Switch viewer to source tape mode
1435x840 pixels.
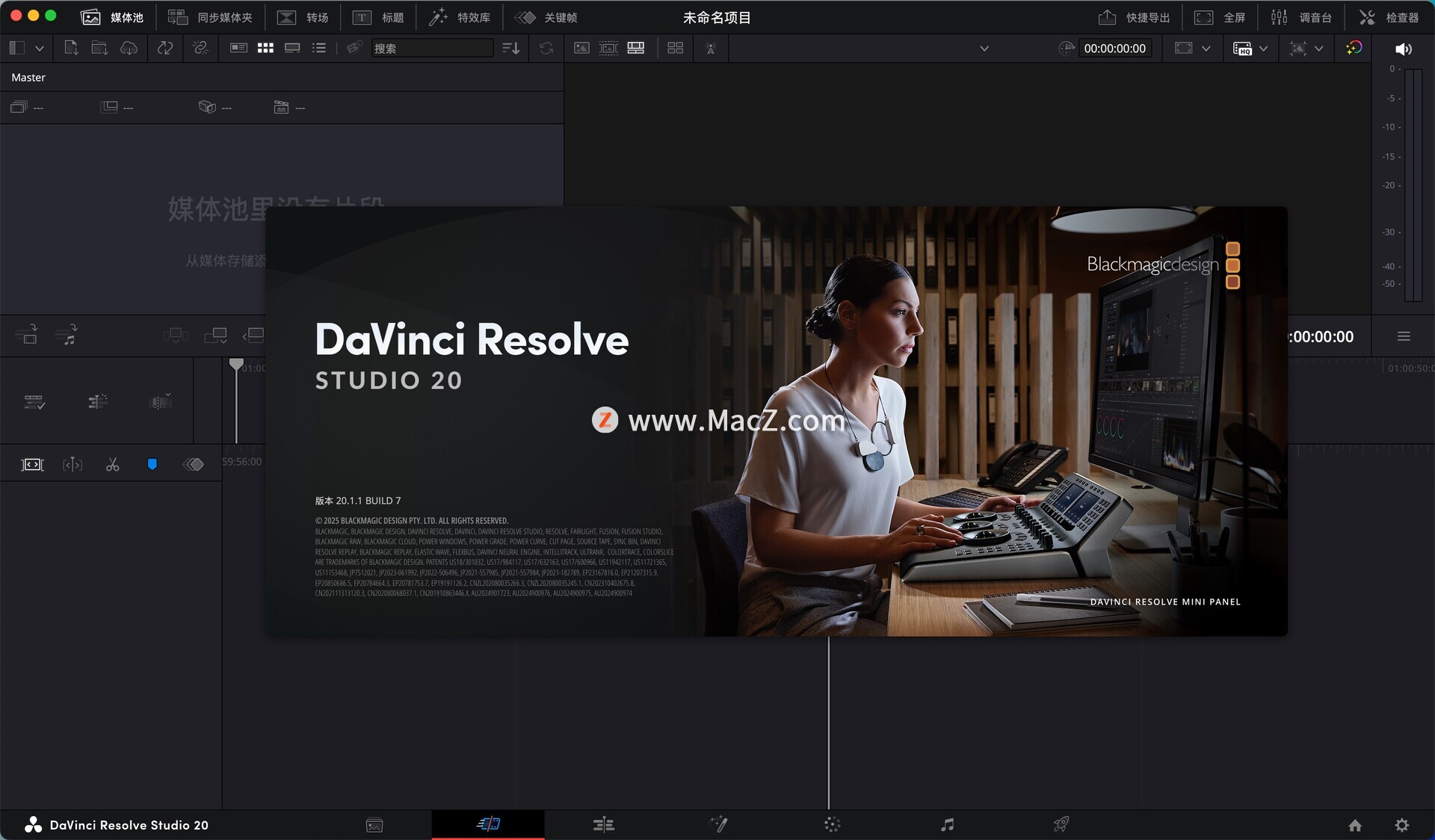point(608,48)
